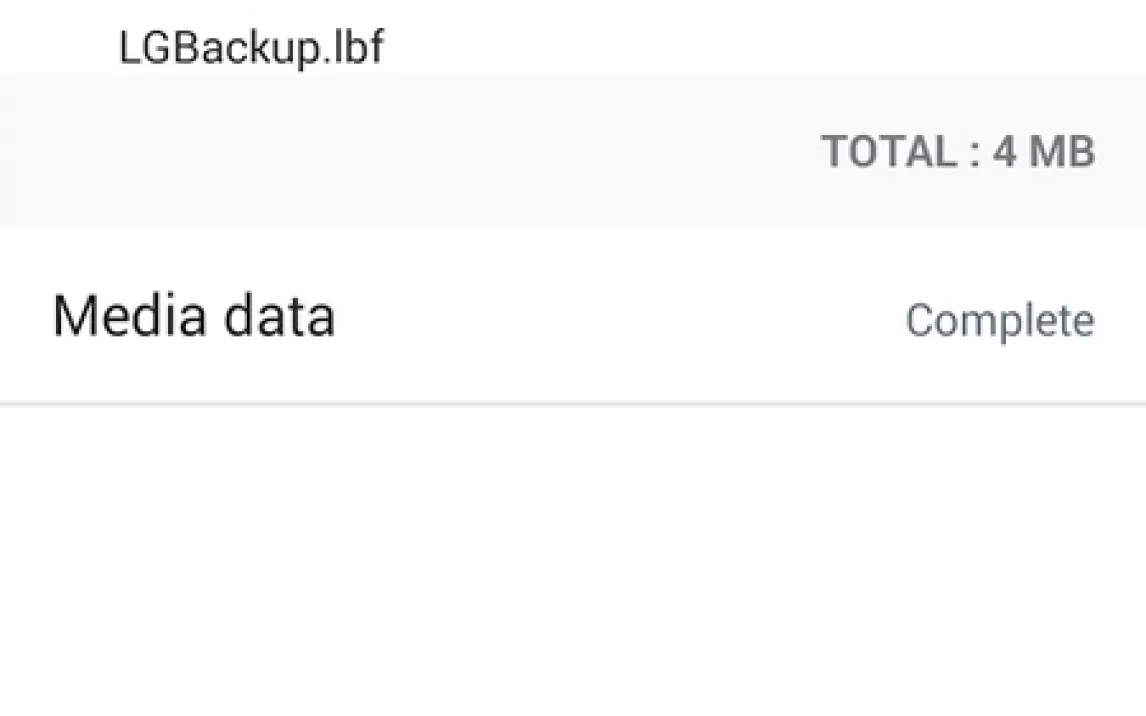The height and width of the screenshot is (716, 1146).
Task: Click the LGBackup.lbf file name
Action: (x=250, y=47)
